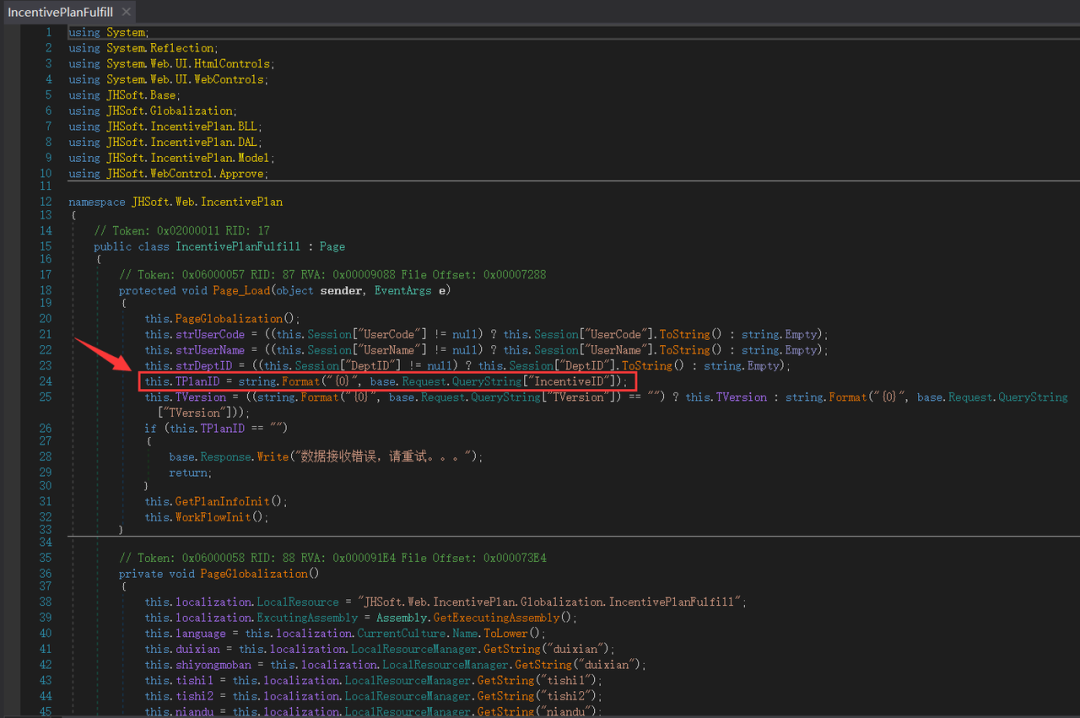Click System.Web.UI.HtmlControls namespace on line 3

pos(189,64)
